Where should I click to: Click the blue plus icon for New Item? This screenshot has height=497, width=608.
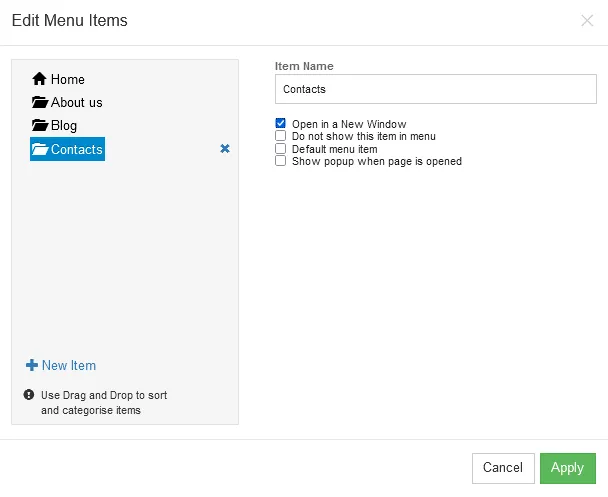(x=32, y=365)
